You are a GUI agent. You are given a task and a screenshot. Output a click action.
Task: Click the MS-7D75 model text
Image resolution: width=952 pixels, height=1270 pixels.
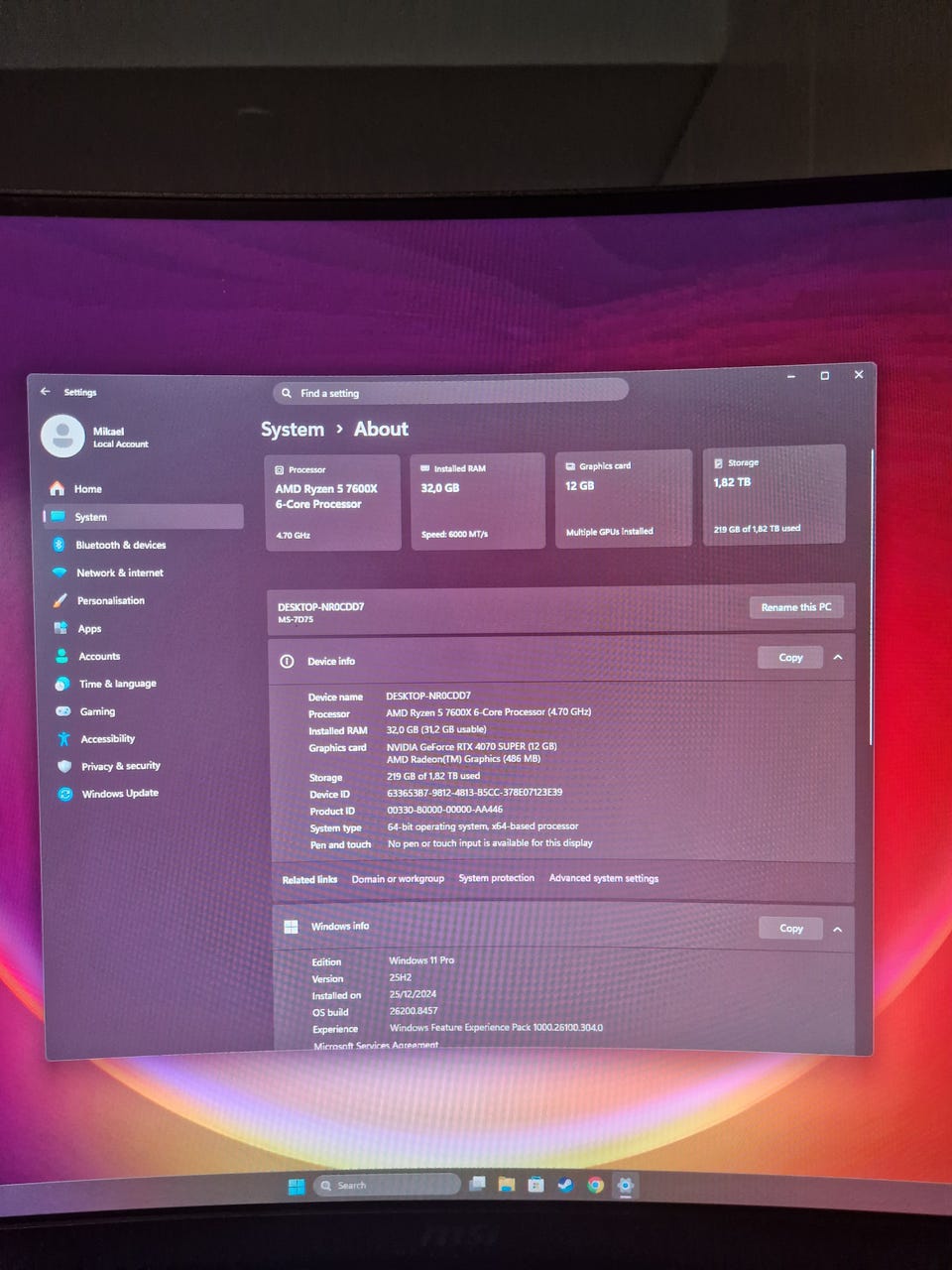pyautogui.click(x=296, y=620)
